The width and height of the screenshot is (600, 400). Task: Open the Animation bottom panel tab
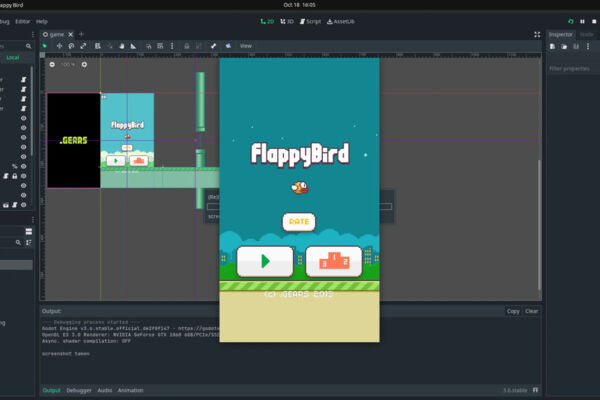pyautogui.click(x=130, y=390)
